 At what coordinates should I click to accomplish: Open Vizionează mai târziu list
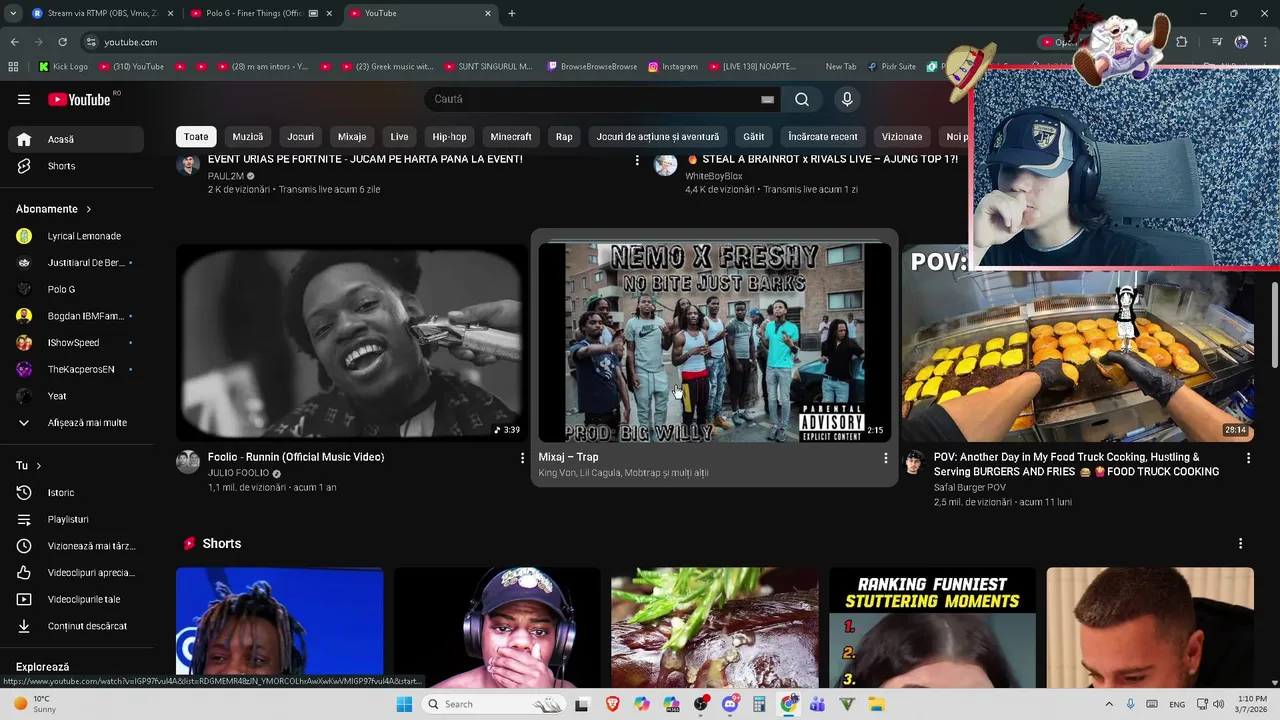(76, 546)
